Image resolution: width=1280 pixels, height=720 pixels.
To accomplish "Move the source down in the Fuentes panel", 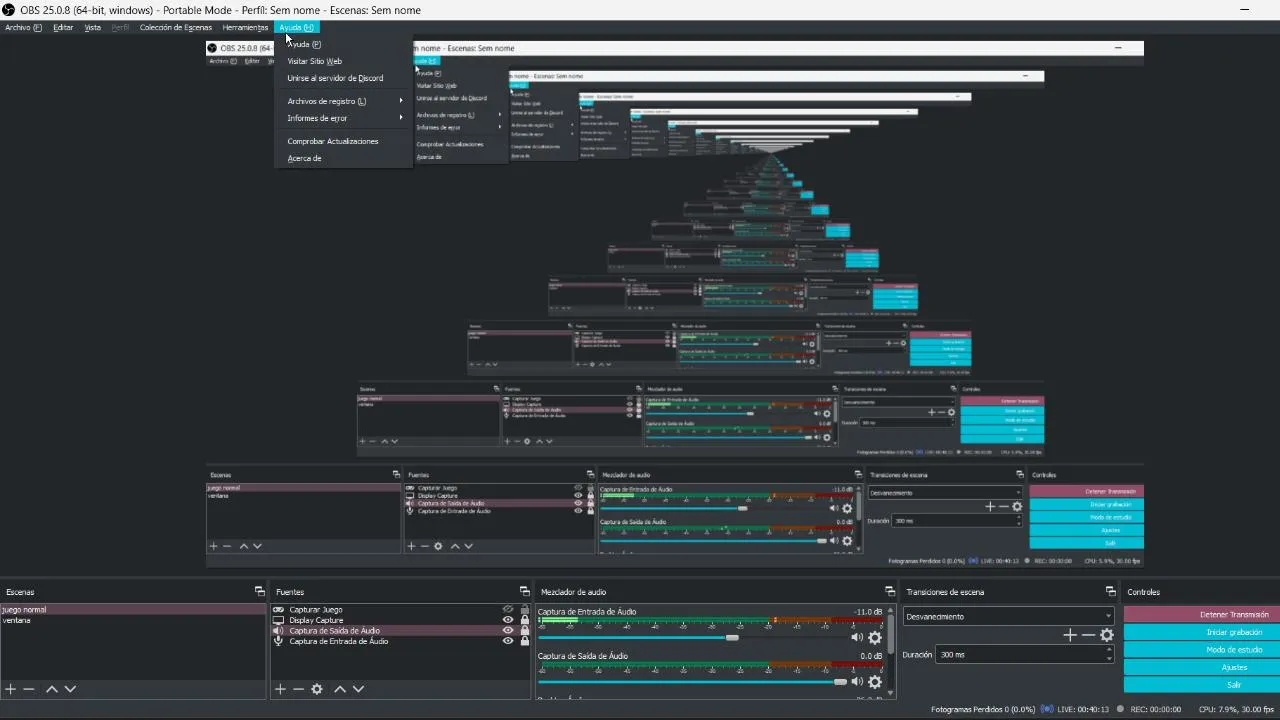I will pyautogui.click(x=358, y=689).
